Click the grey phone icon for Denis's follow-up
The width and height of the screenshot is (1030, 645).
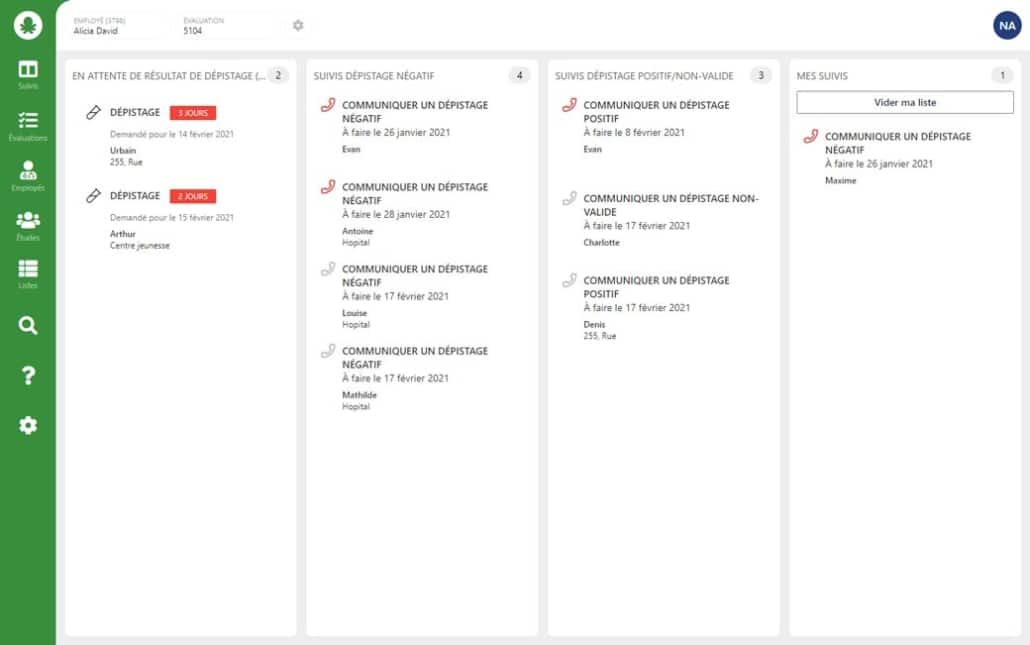(x=569, y=281)
